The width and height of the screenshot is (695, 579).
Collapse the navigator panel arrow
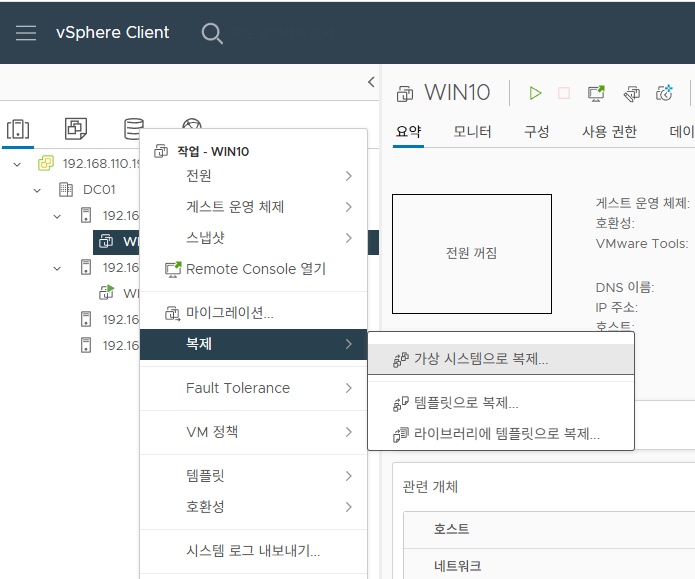tap(371, 82)
